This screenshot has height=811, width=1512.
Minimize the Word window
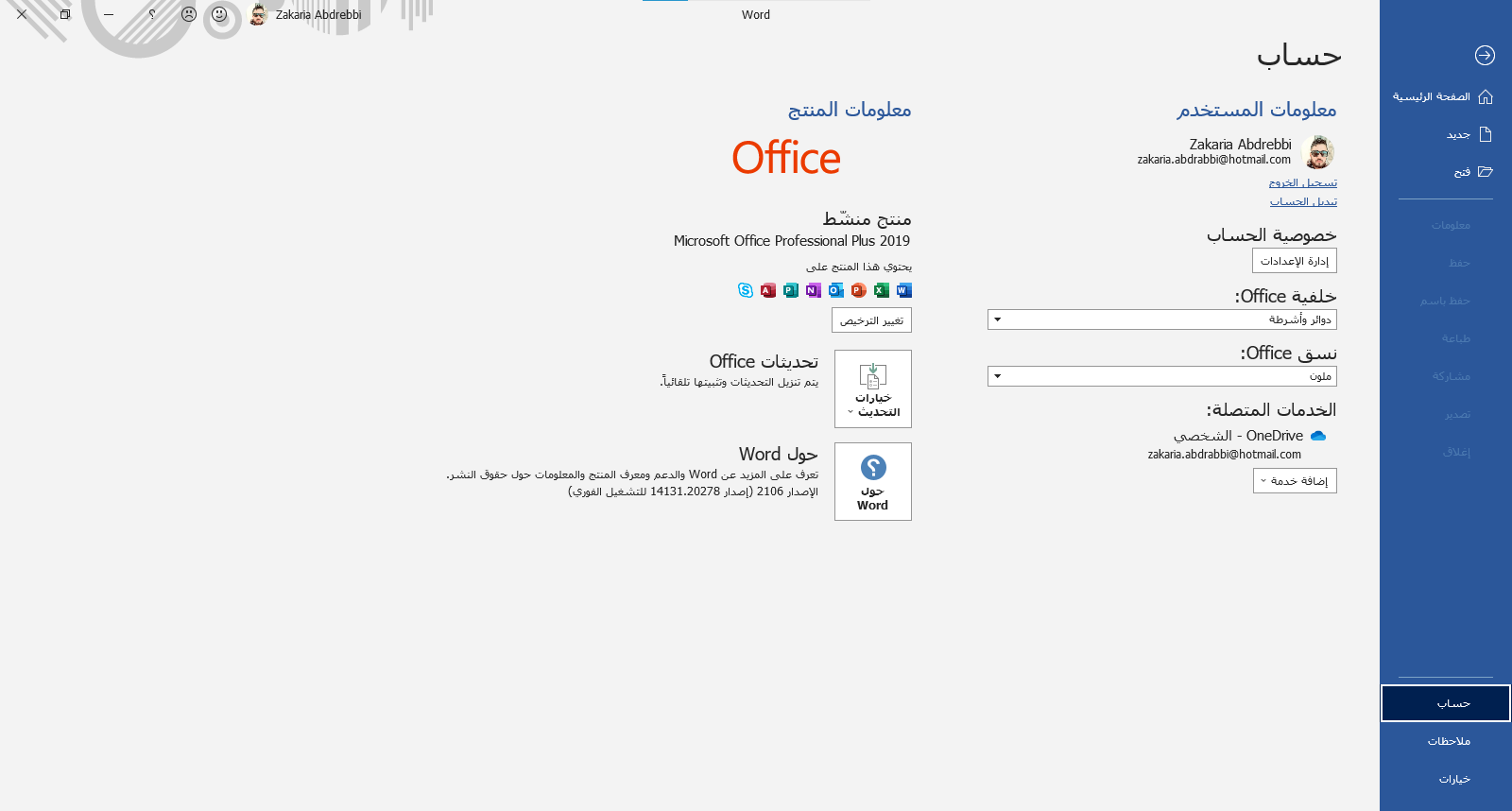pos(109,14)
